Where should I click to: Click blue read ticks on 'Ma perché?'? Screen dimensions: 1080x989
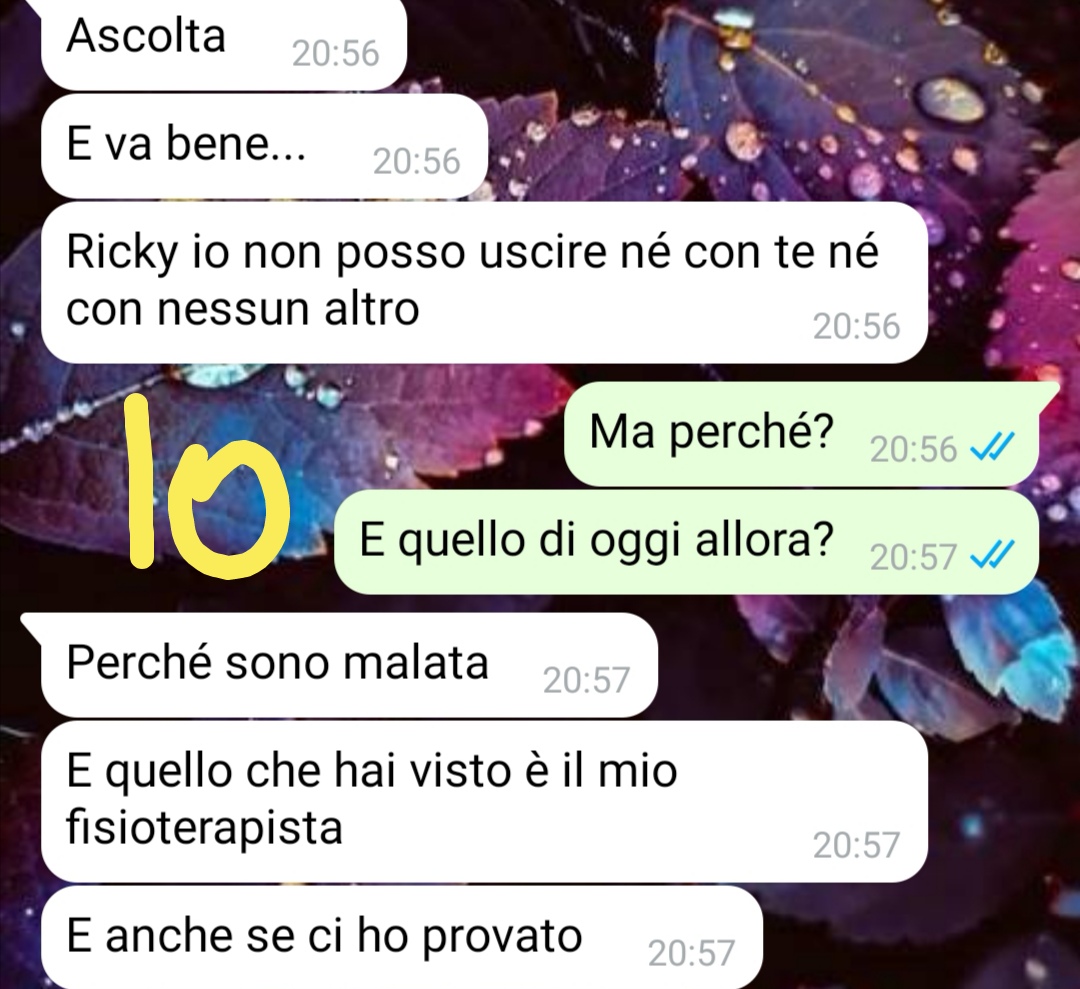click(x=992, y=449)
